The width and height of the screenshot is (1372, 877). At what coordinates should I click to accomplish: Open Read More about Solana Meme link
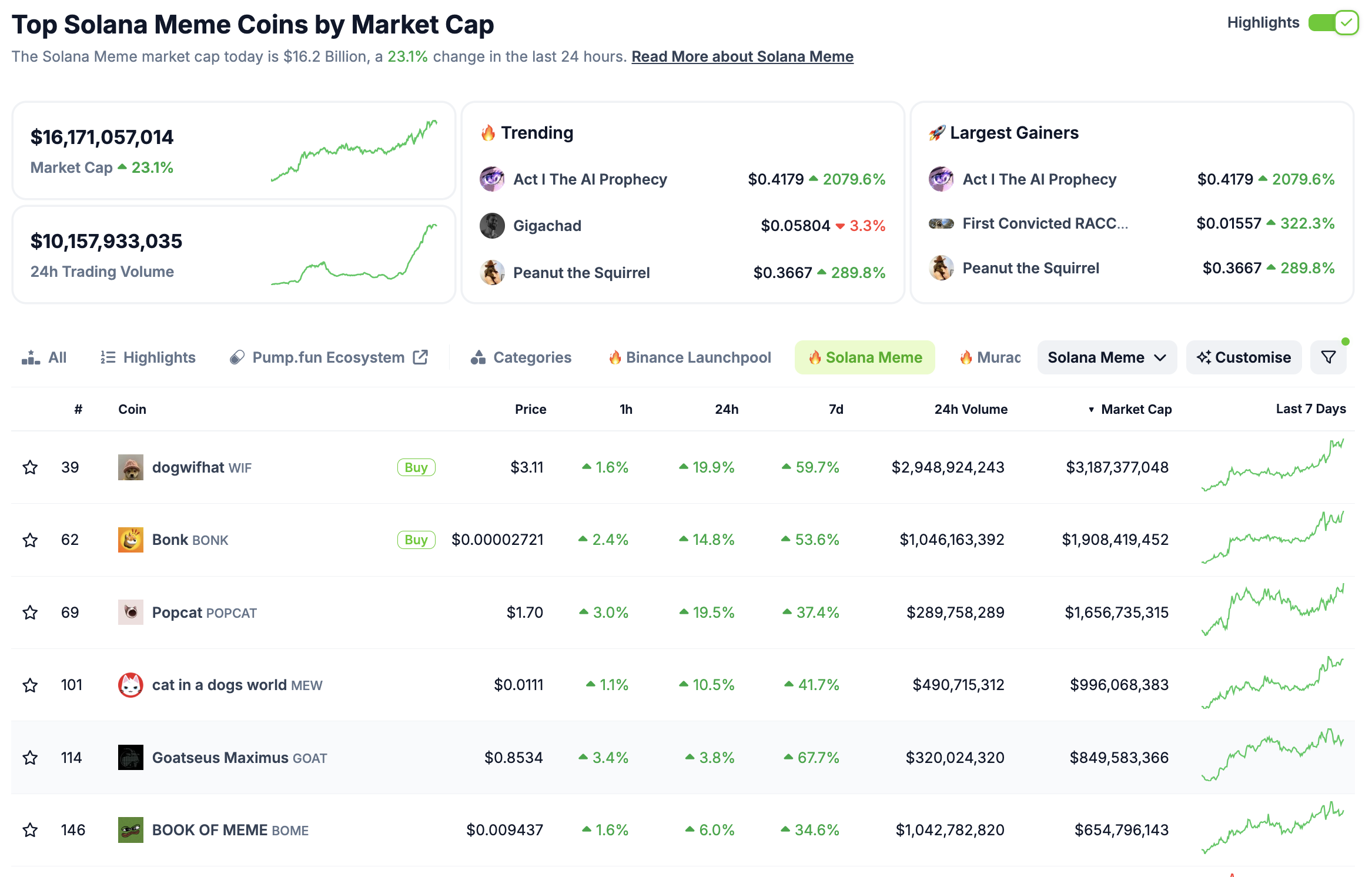742,56
